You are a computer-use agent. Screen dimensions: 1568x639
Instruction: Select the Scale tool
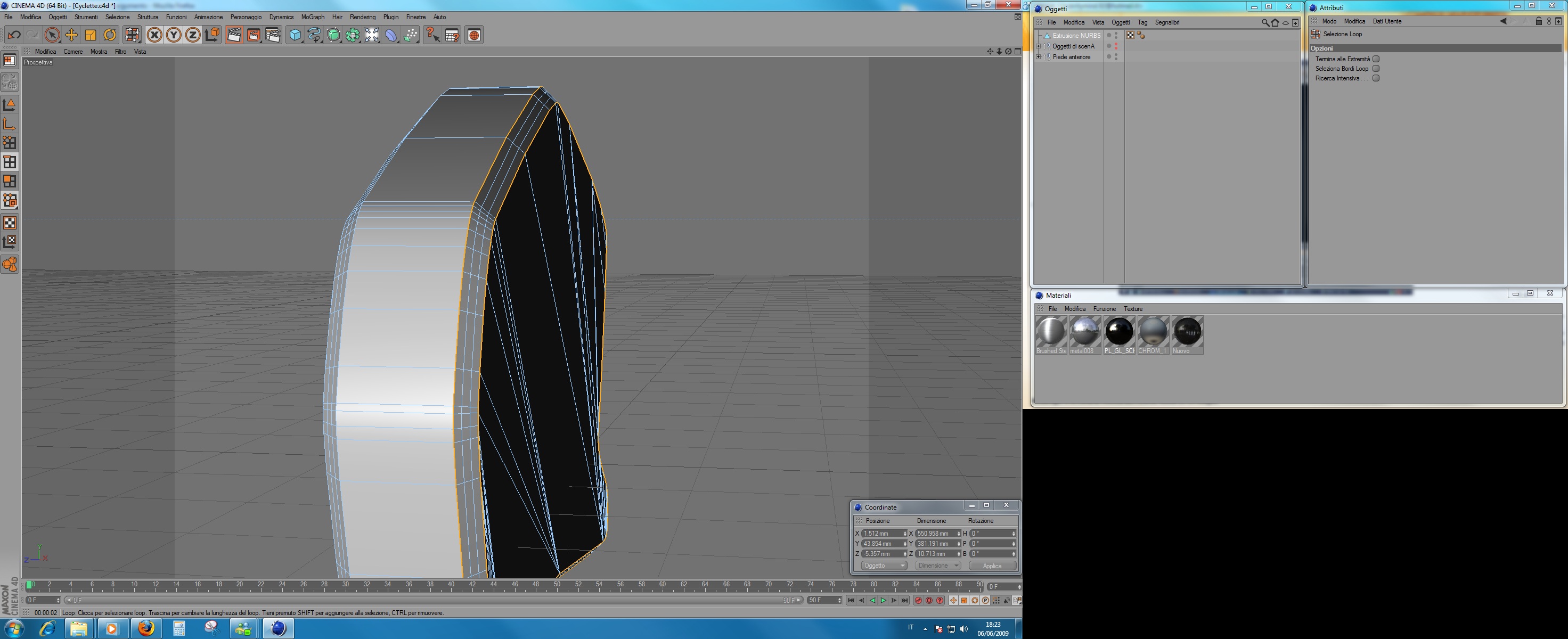click(x=91, y=35)
